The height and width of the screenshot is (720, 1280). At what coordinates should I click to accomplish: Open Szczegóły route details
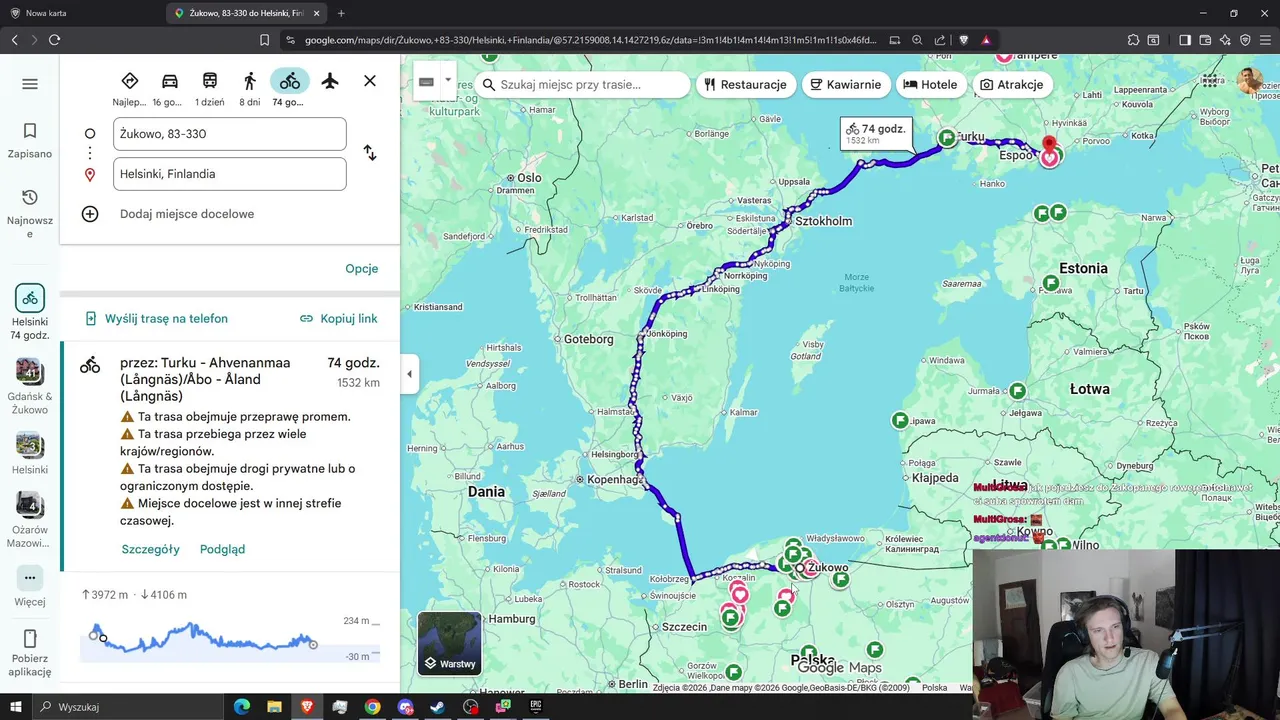tap(151, 549)
